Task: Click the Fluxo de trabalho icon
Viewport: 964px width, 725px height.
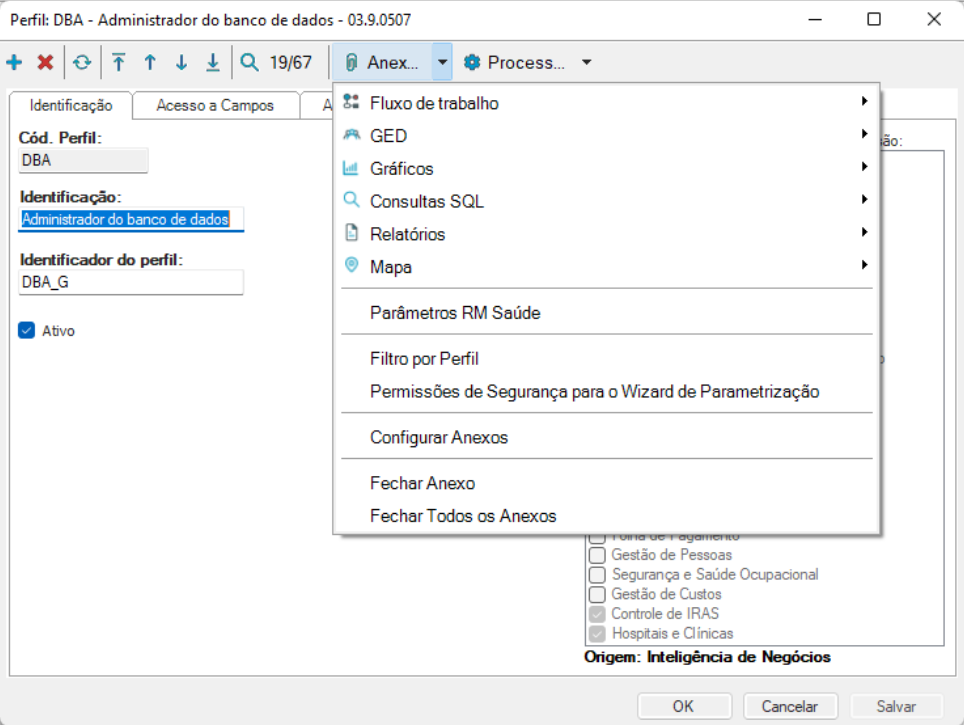Action: pos(351,102)
